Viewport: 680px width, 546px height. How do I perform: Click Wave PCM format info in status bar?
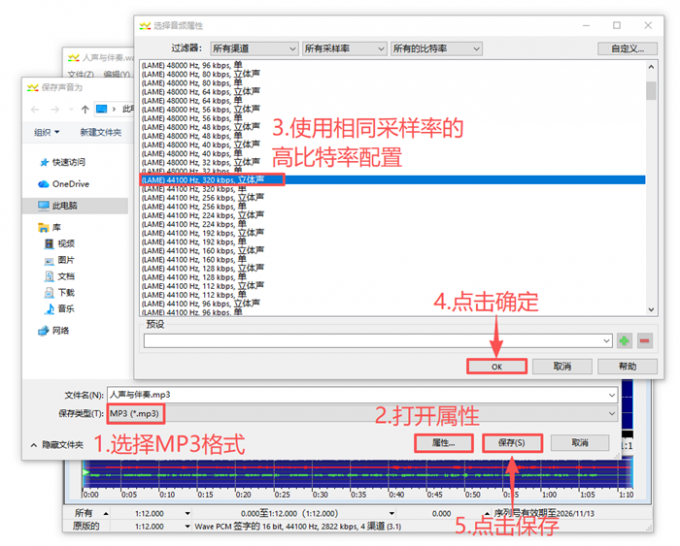tap(298, 526)
